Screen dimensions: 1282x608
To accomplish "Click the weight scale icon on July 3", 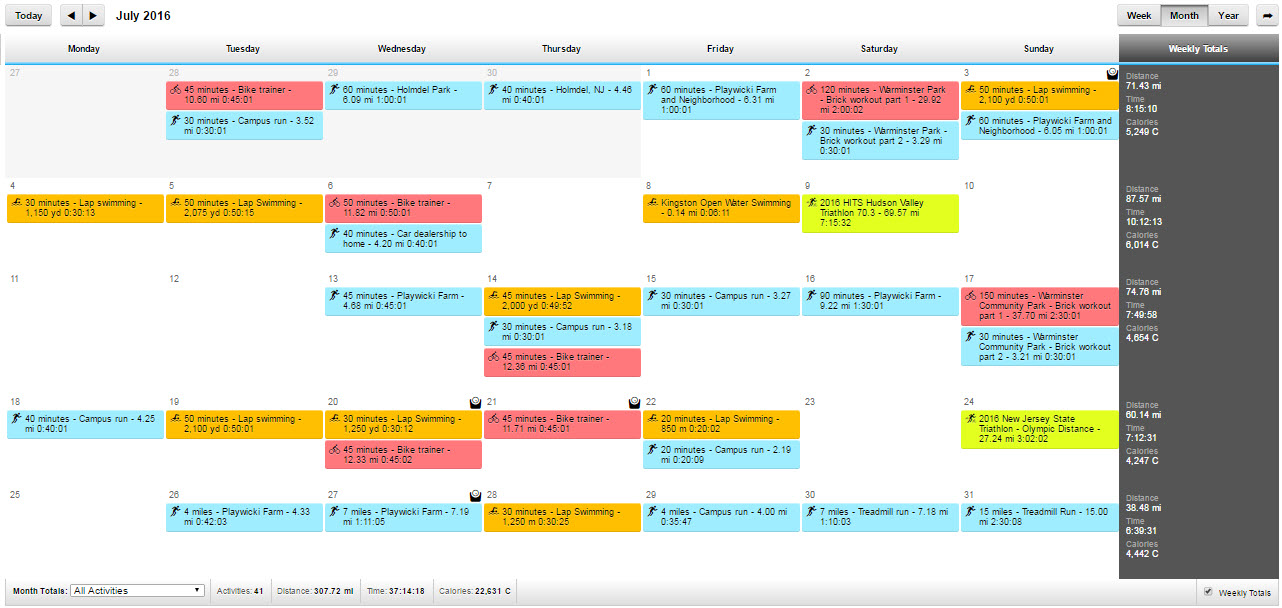I will 1112,73.
